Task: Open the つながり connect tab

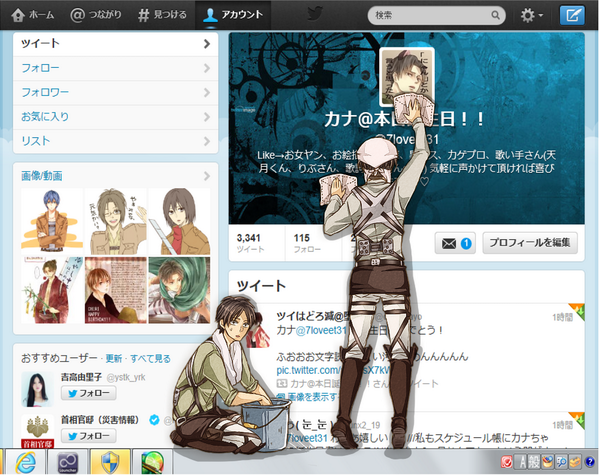Action: (x=96, y=15)
